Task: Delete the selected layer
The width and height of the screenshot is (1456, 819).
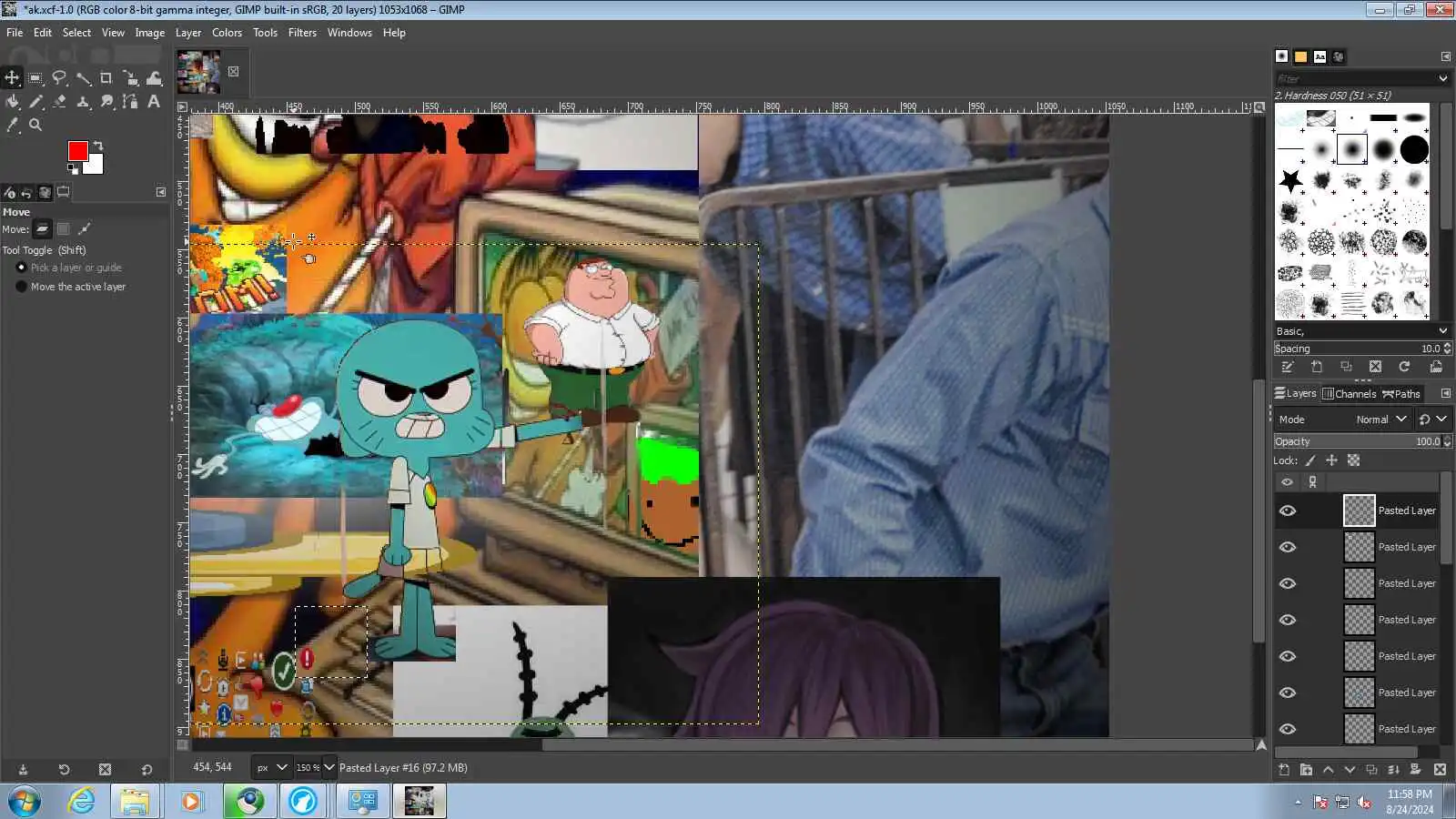Action: pyautogui.click(x=1440, y=770)
